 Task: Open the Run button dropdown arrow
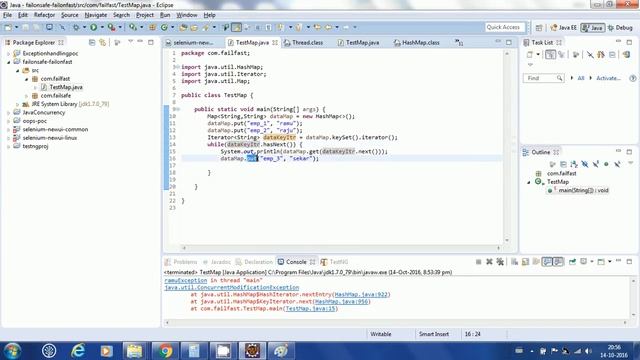(102, 27)
